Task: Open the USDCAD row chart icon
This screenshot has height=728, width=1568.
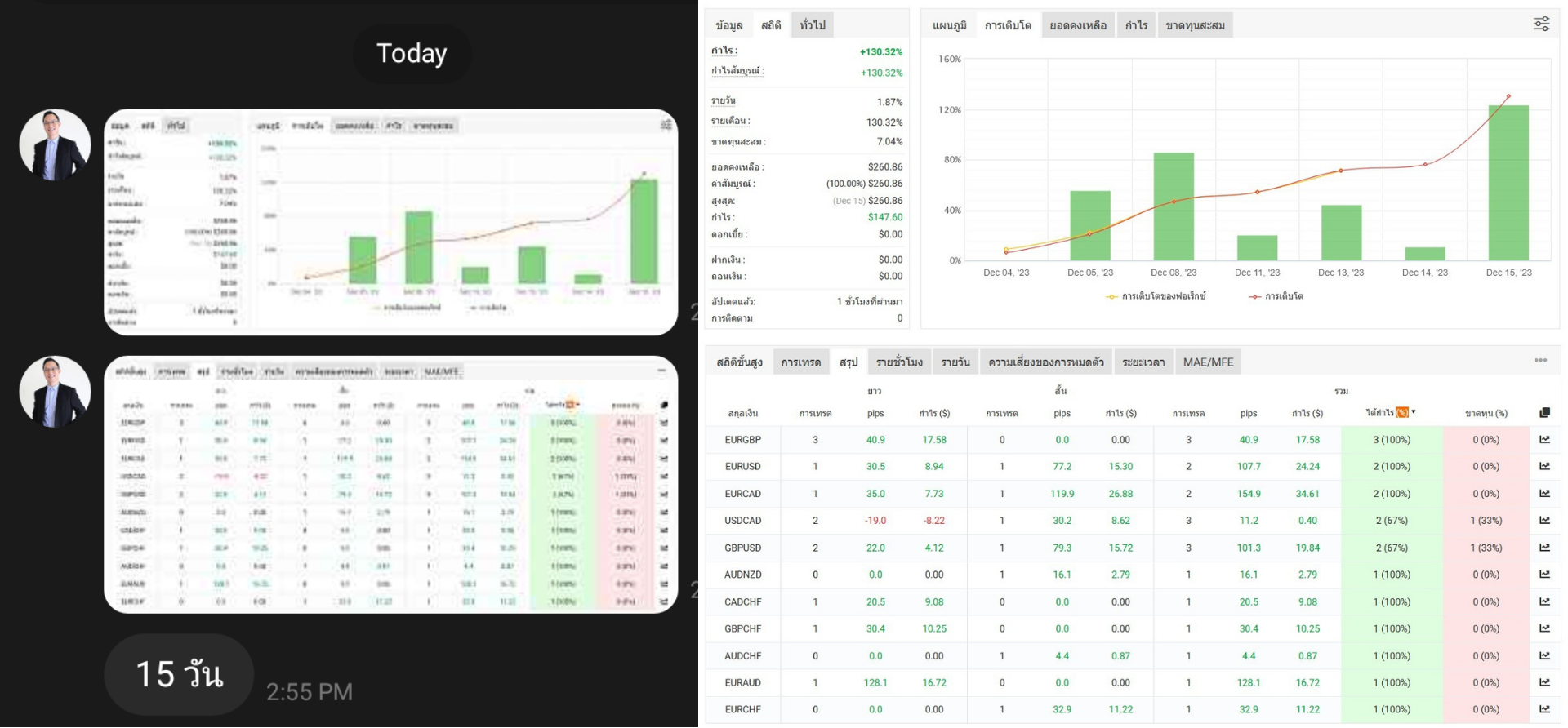Action: click(1544, 520)
